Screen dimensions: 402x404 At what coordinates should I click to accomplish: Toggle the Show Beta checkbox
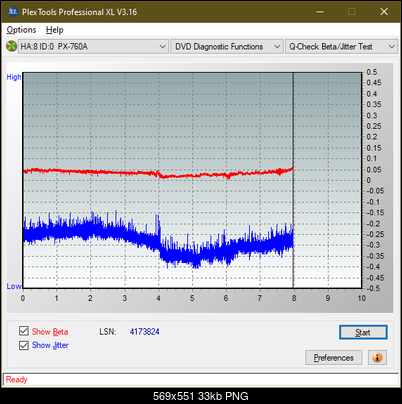24,331
